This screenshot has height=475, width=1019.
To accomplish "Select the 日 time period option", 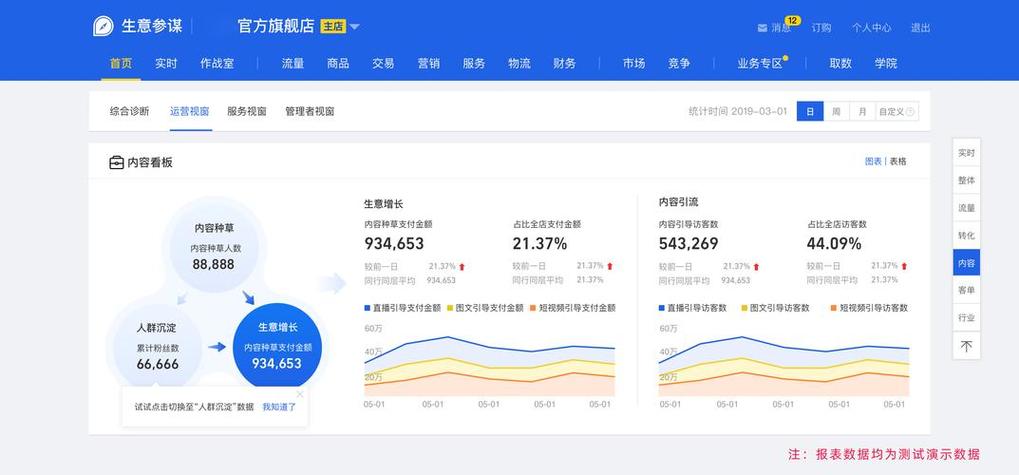I will (810, 112).
